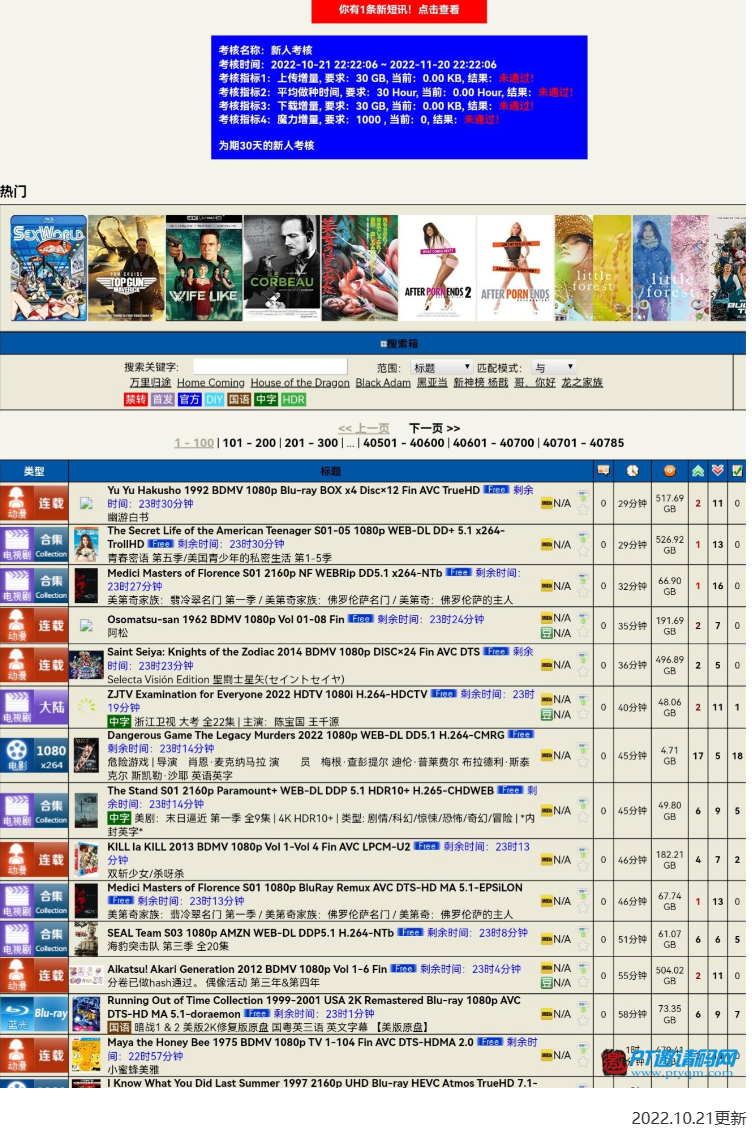Sort by the red leechers arrows icon
Image resolution: width=752 pixels, height=1131 pixels.
pos(717,471)
